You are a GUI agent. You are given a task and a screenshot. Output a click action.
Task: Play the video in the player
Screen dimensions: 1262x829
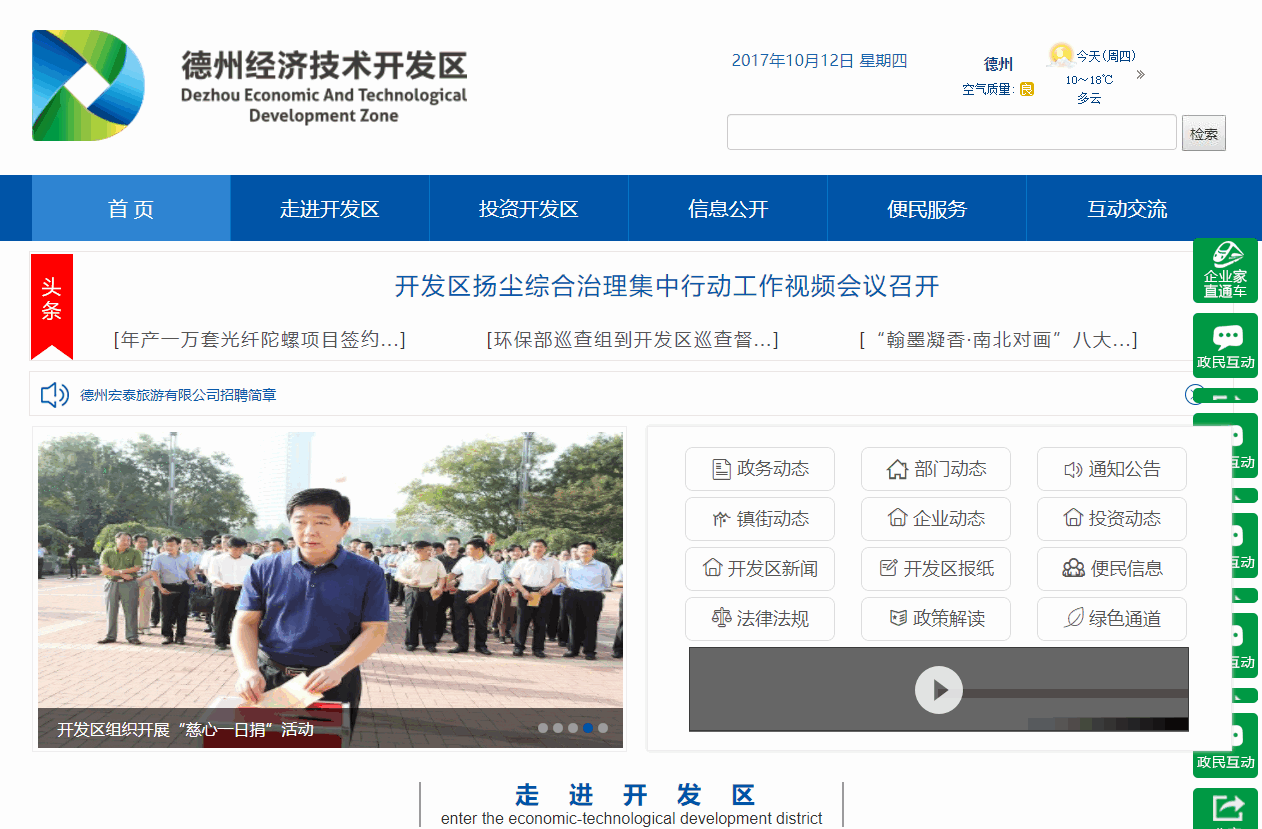click(939, 690)
